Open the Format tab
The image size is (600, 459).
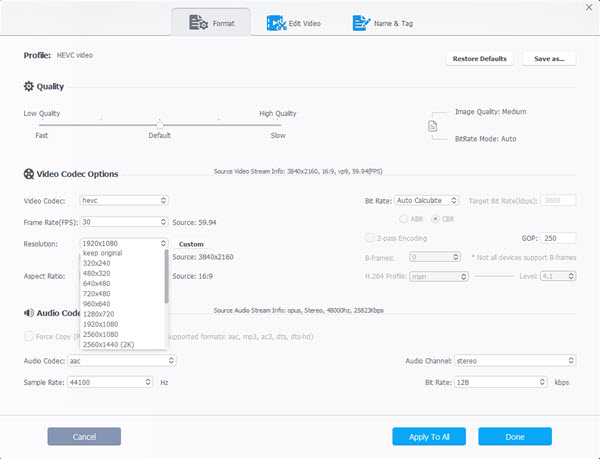(x=211, y=23)
